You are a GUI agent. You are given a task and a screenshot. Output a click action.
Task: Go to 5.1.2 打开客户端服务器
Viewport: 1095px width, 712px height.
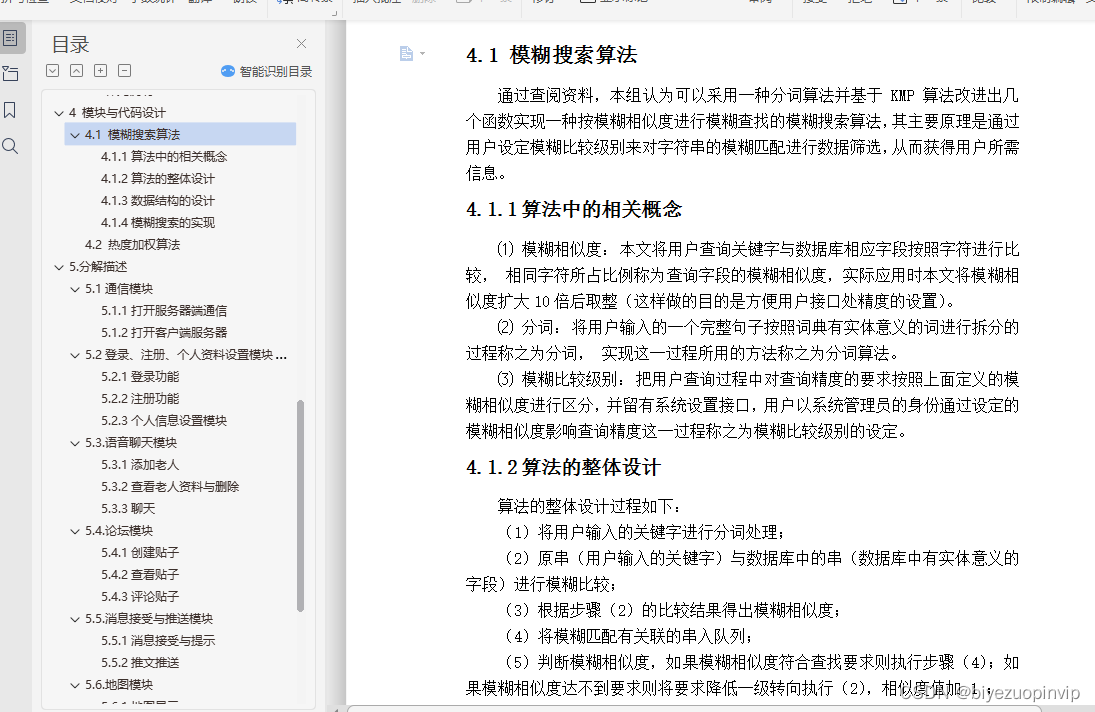(164, 332)
